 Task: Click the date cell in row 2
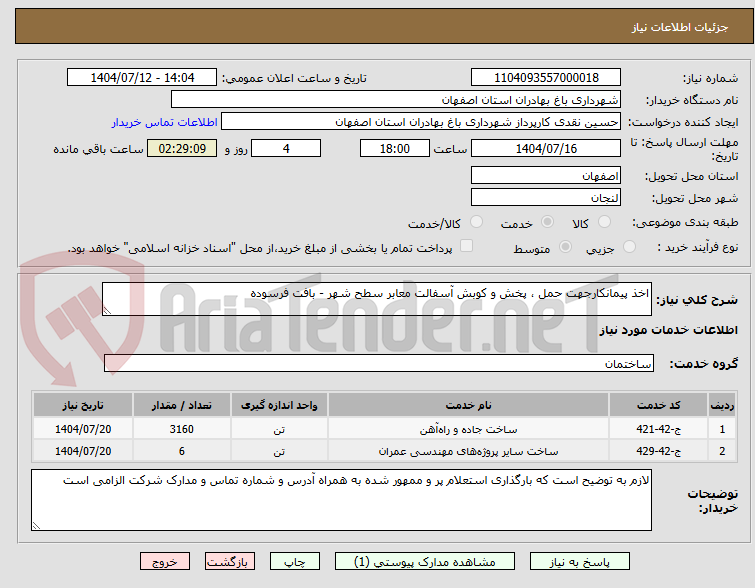coord(83,451)
